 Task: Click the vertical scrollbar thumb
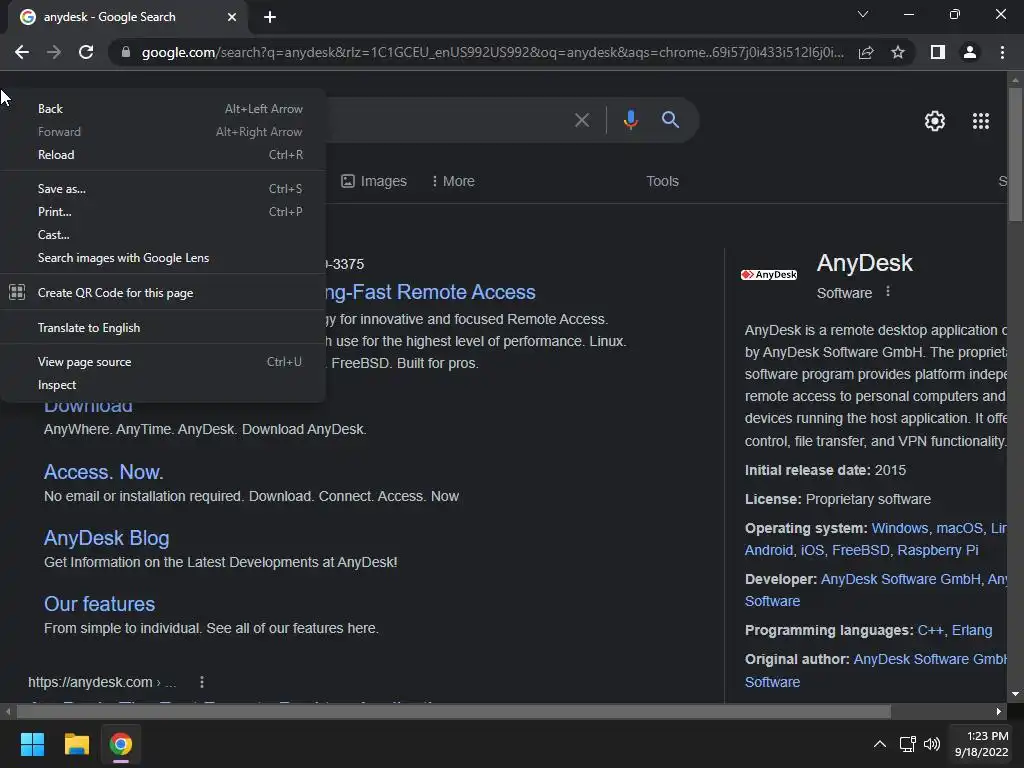click(x=1015, y=155)
